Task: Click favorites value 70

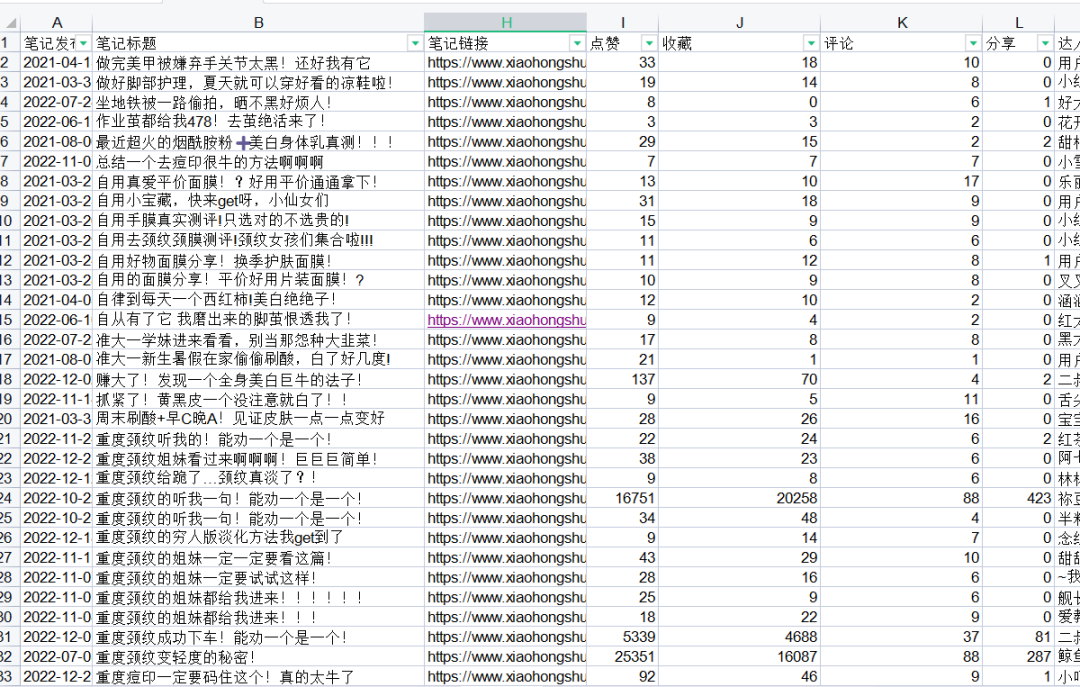Action: pyautogui.click(x=740, y=380)
